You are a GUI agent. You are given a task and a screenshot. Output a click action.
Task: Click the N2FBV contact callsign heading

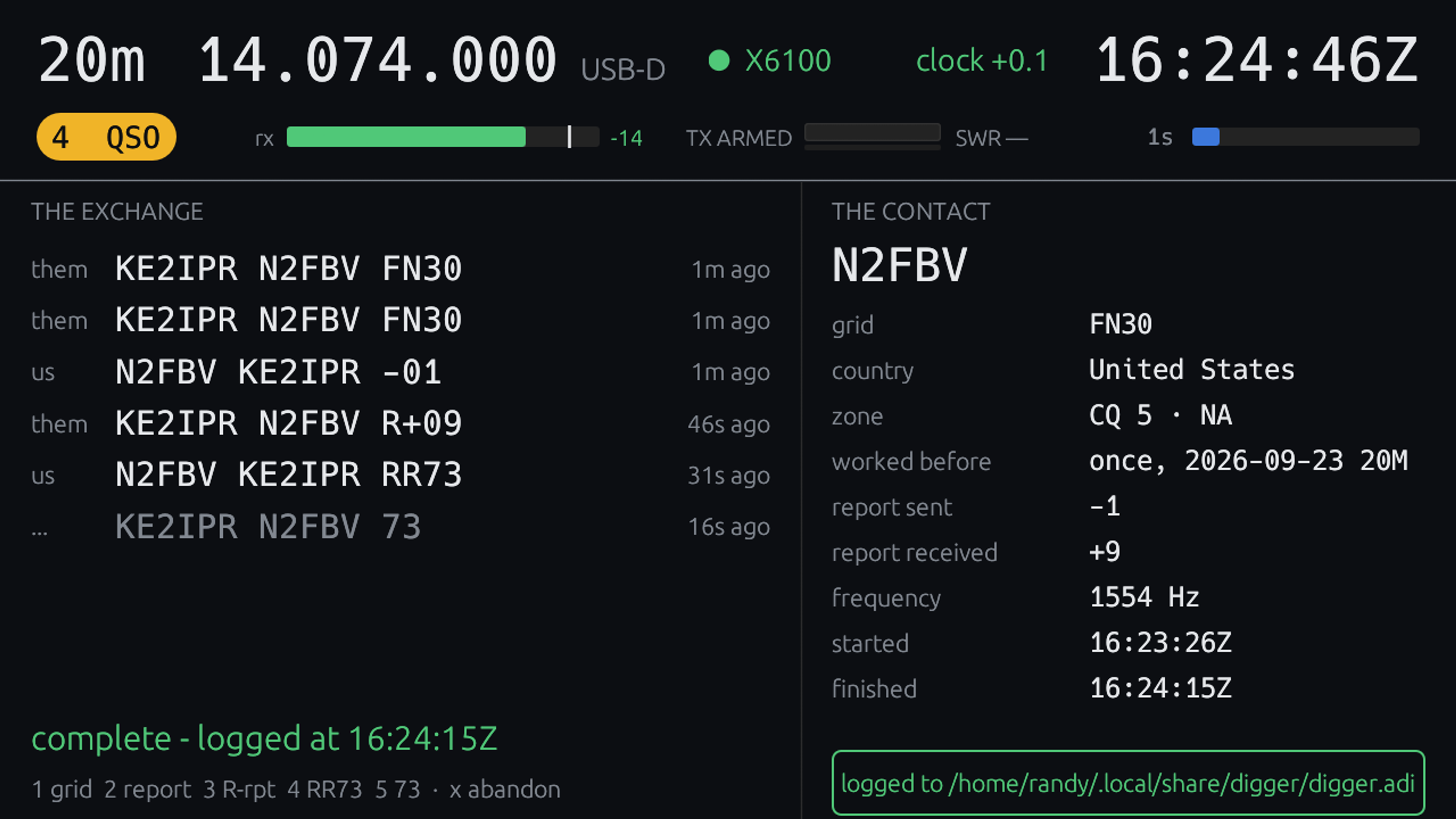899,265
